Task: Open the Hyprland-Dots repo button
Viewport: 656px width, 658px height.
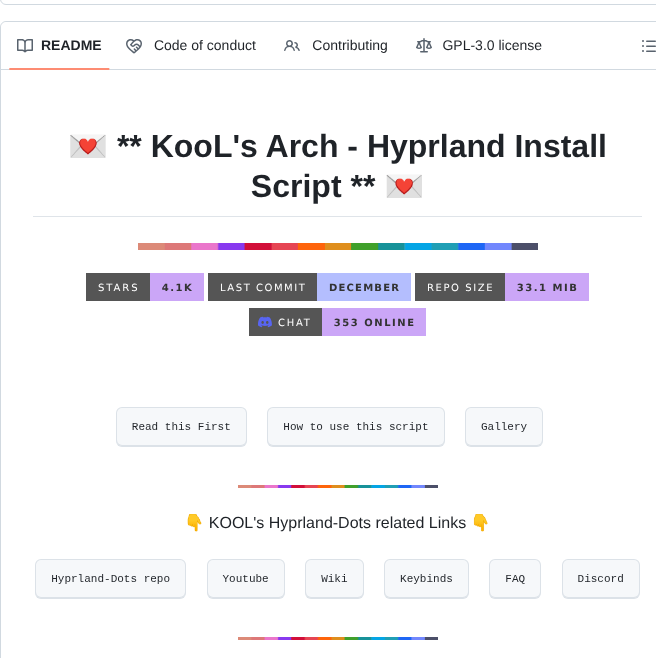Action: pos(110,579)
